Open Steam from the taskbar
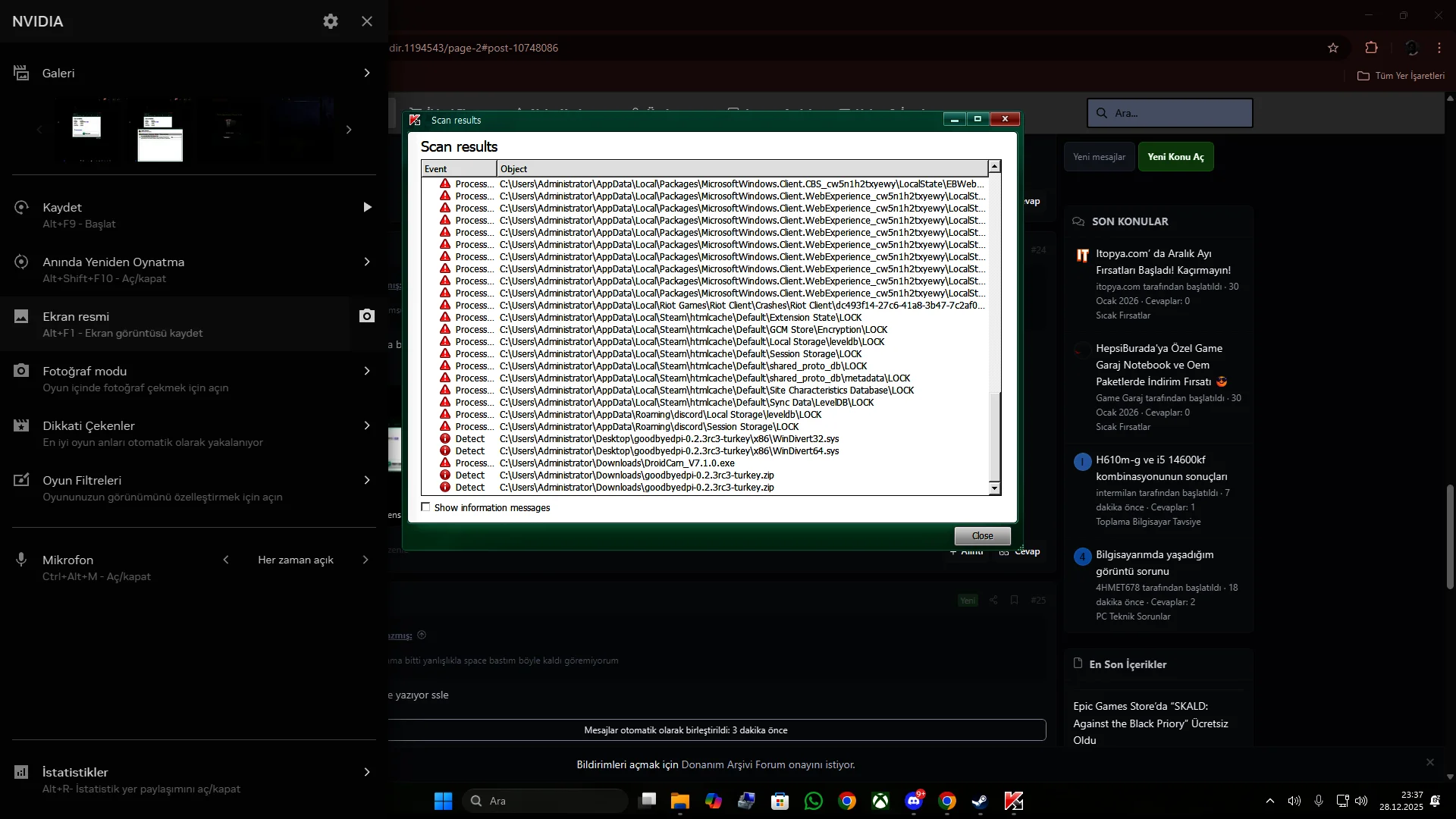 [x=980, y=801]
